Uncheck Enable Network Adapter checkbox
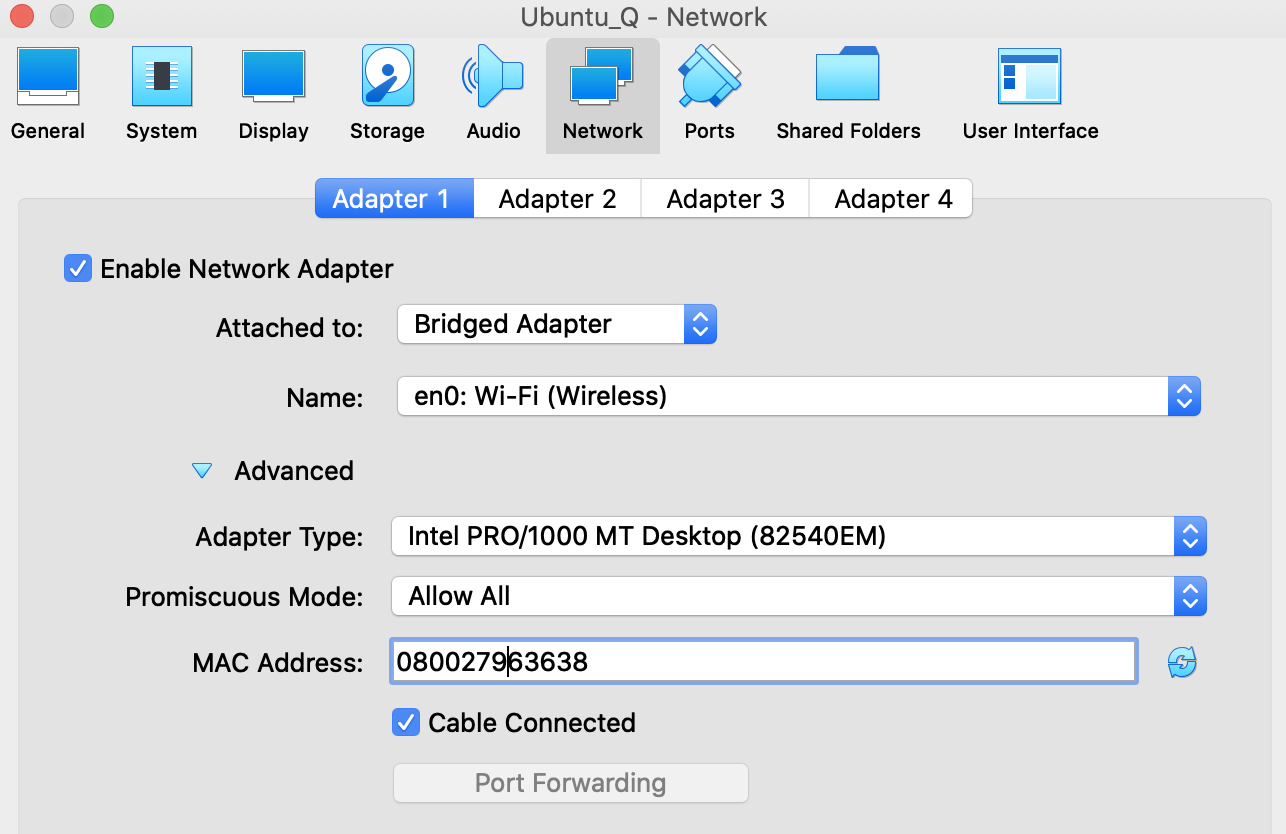This screenshot has width=1286, height=834. point(78,268)
